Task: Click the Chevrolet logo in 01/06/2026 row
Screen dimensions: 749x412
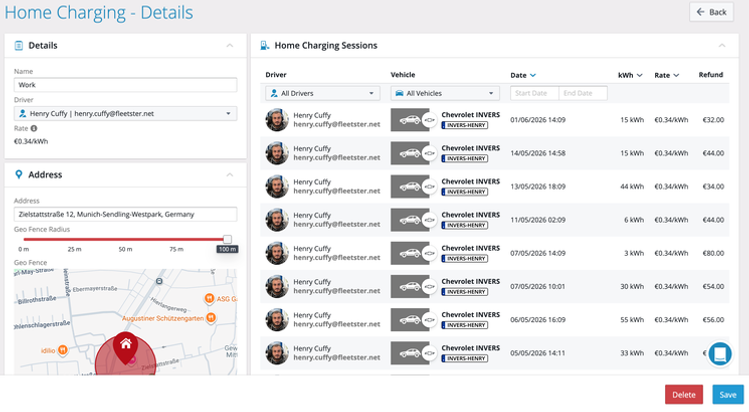Action: 430,120
